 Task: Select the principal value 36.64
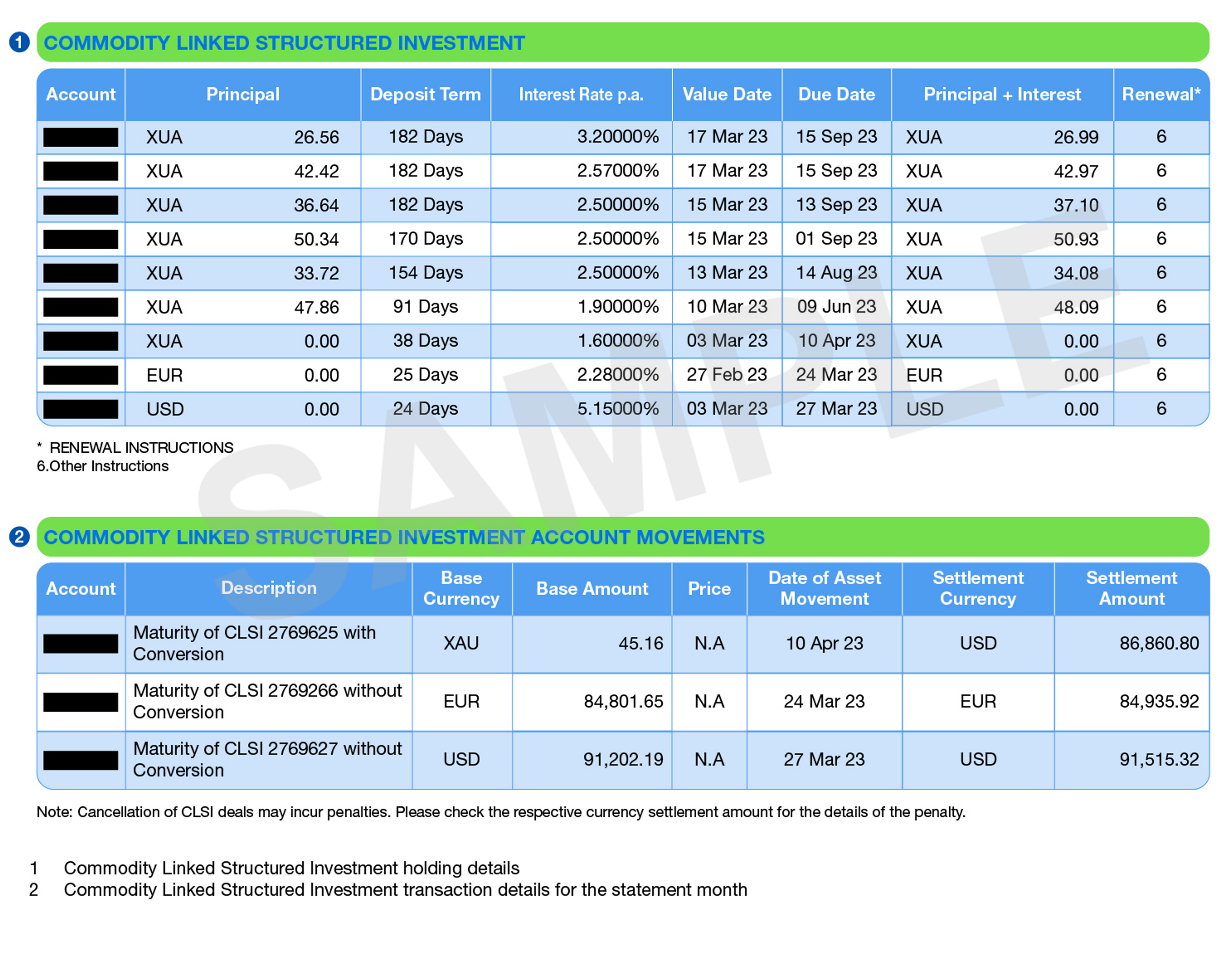tap(316, 205)
